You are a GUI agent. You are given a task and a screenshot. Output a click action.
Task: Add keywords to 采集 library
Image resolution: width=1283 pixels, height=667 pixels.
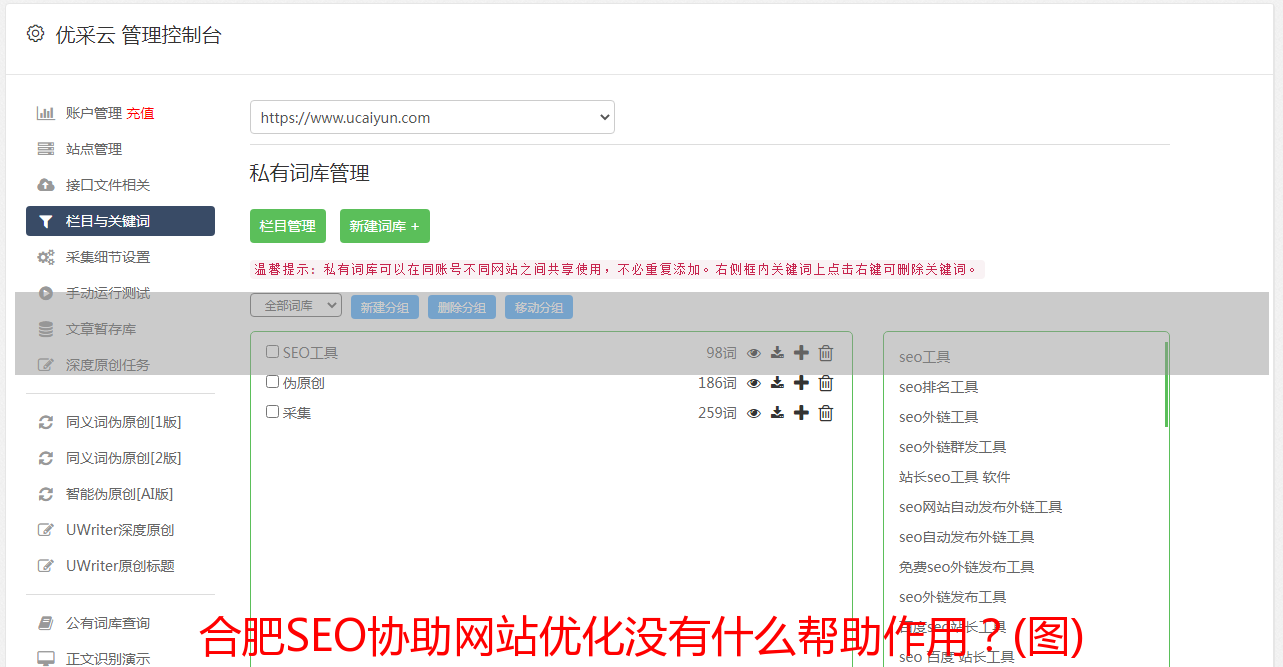pyautogui.click(x=801, y=413)
